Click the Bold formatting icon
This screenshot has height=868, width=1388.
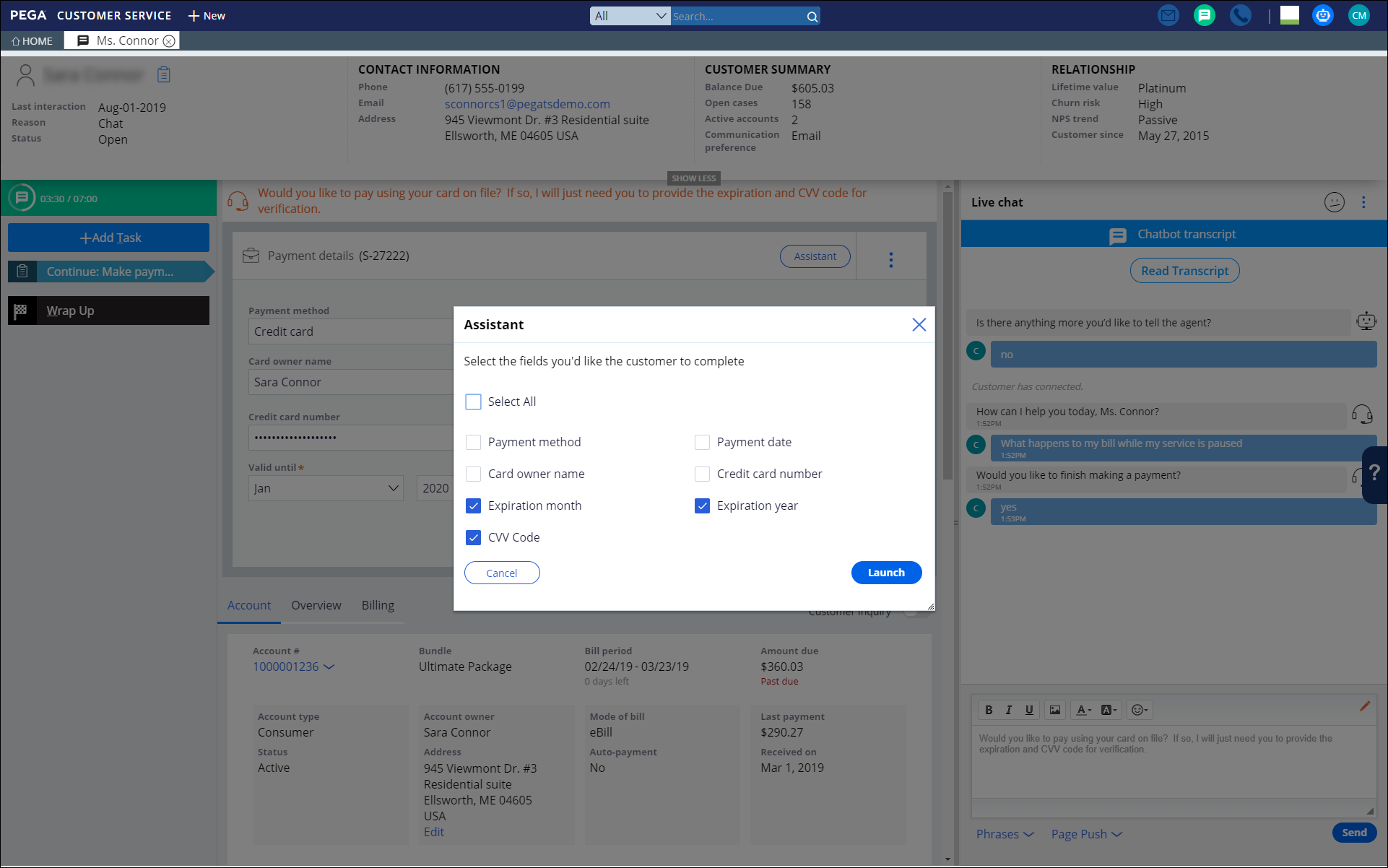pos(989,710)
